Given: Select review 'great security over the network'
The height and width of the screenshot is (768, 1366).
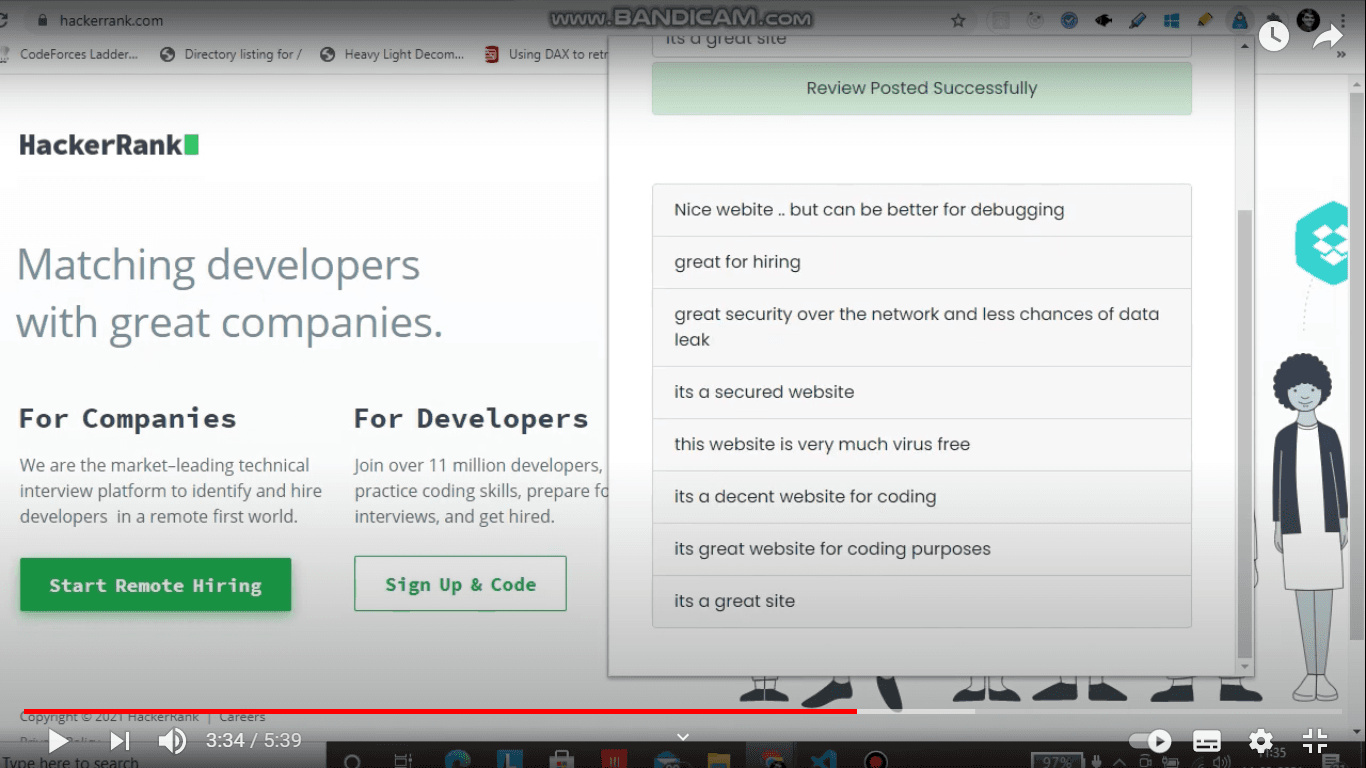Looking at the screenshot, I should tap(921, 327).
